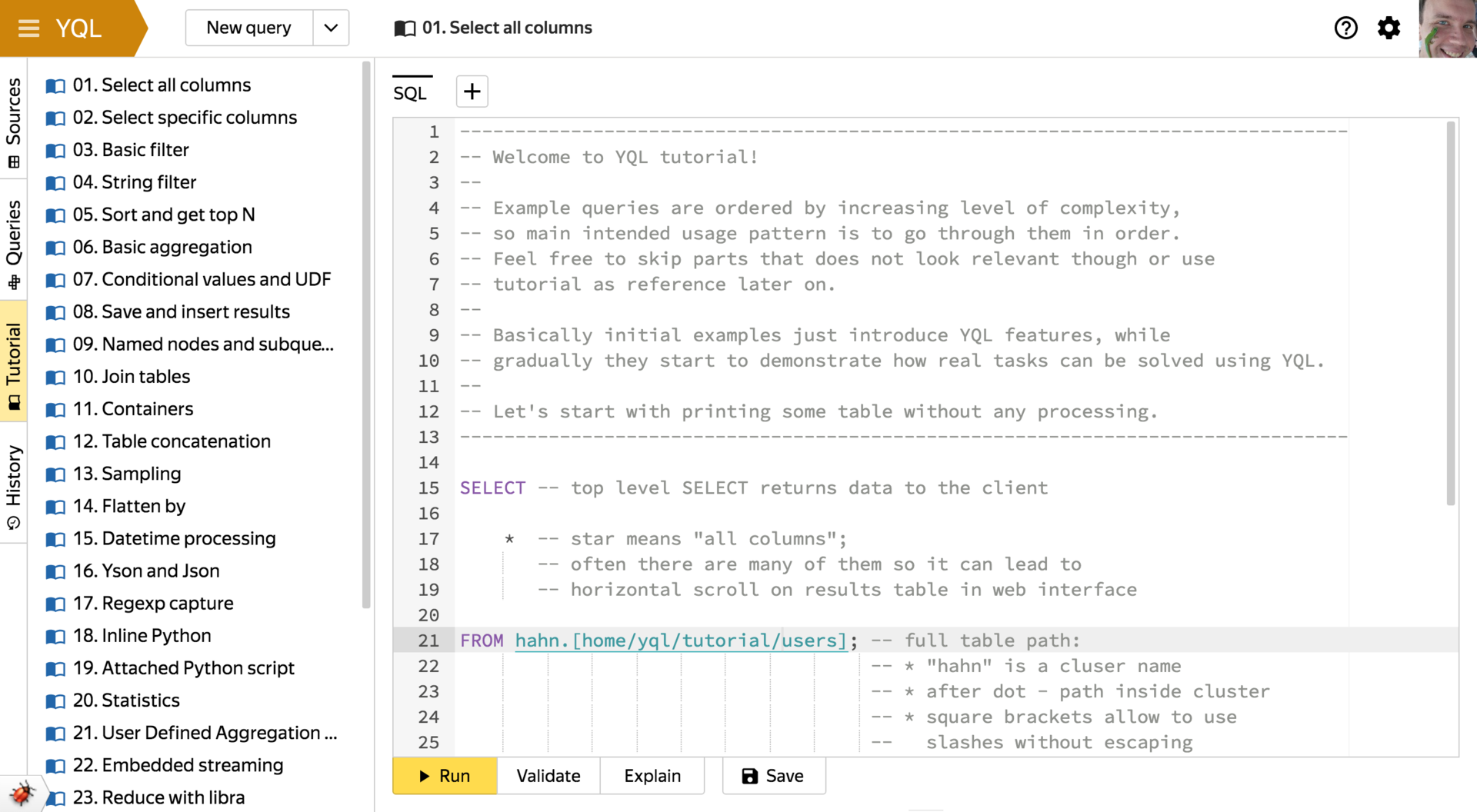The image size is (1477, 812).
Task: Click book icon for 18. Inline Python
Action: 55,636
